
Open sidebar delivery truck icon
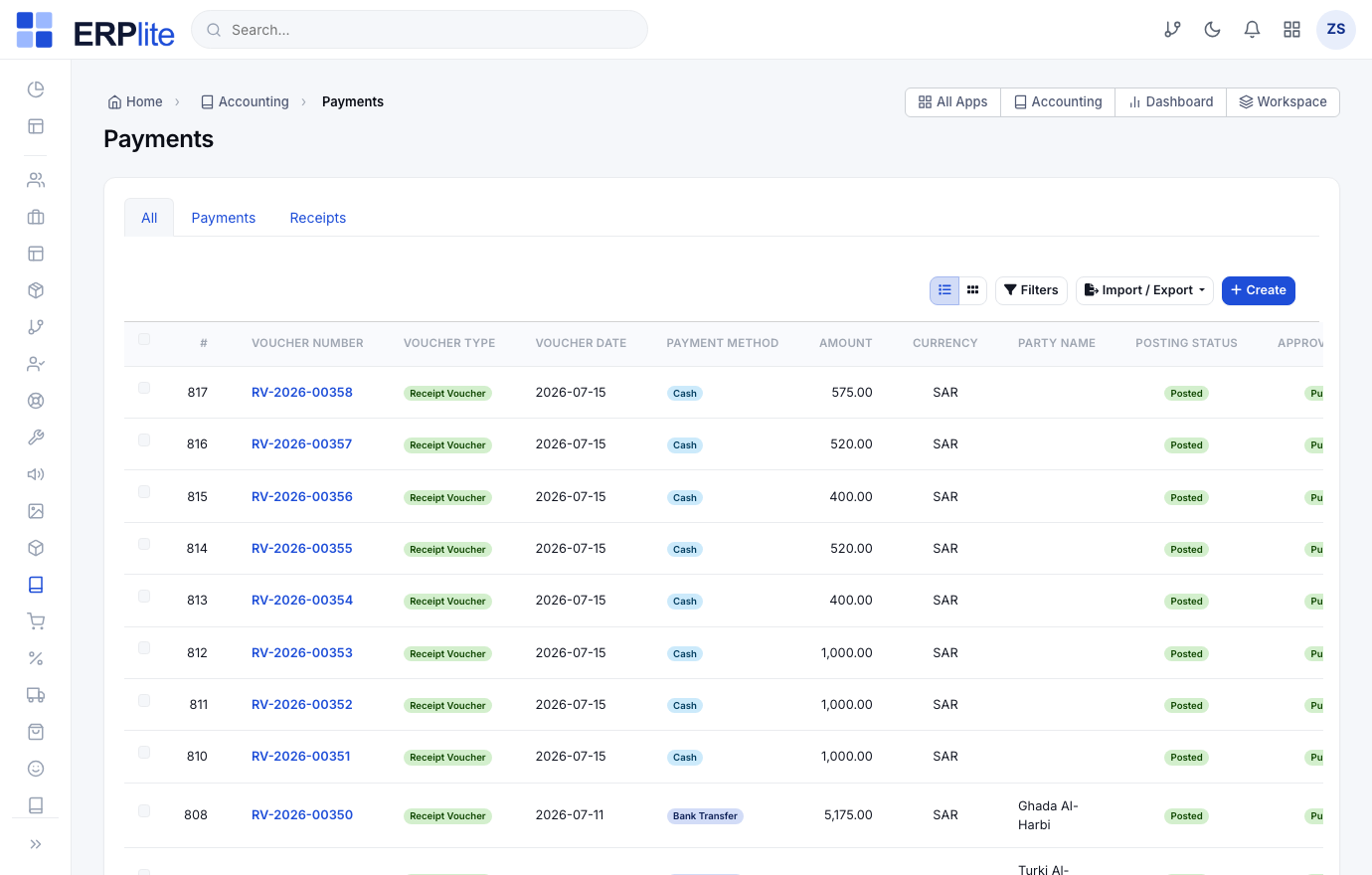[x=36, y=695]
